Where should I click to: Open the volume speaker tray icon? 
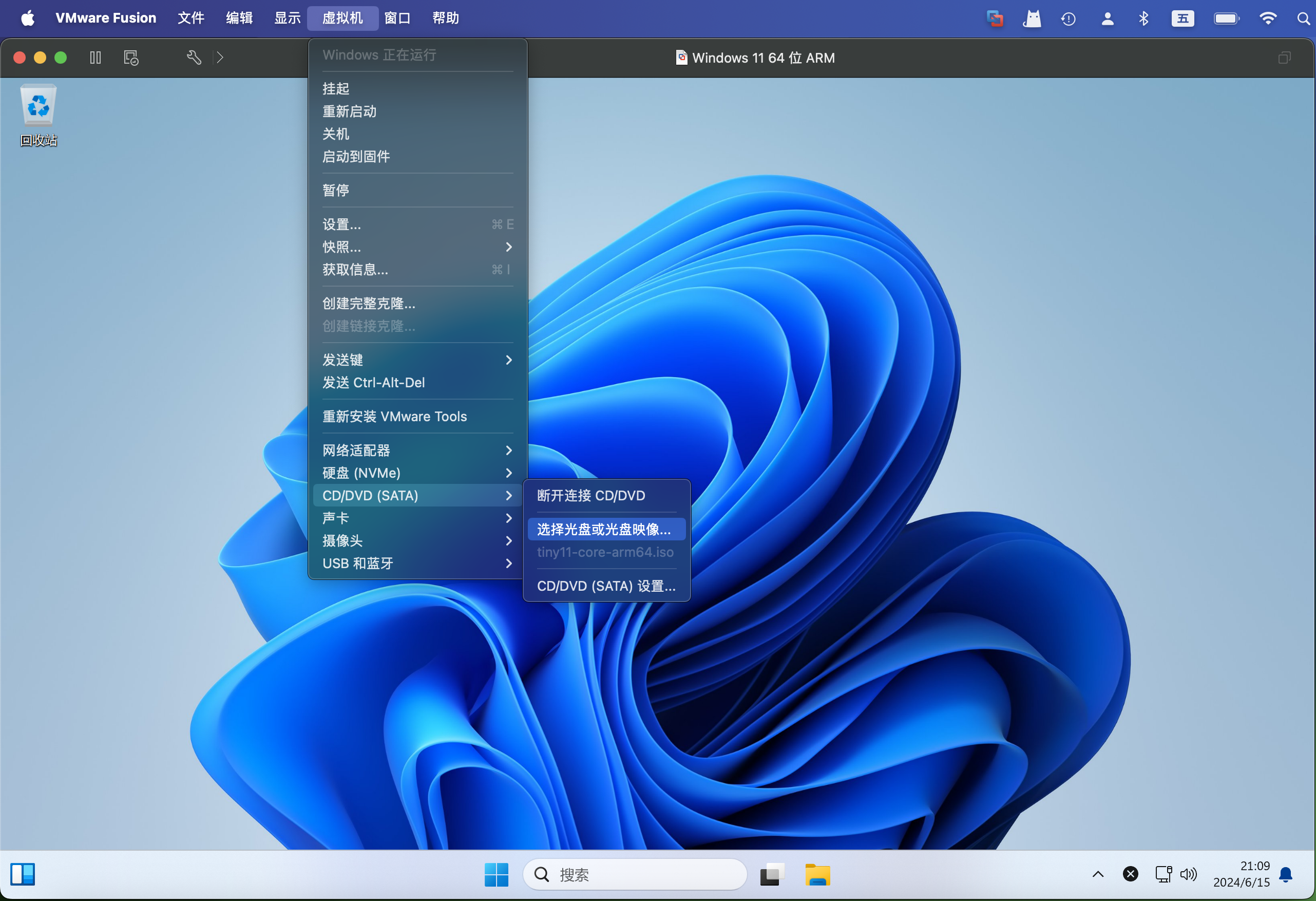(x=1188, y=874)
